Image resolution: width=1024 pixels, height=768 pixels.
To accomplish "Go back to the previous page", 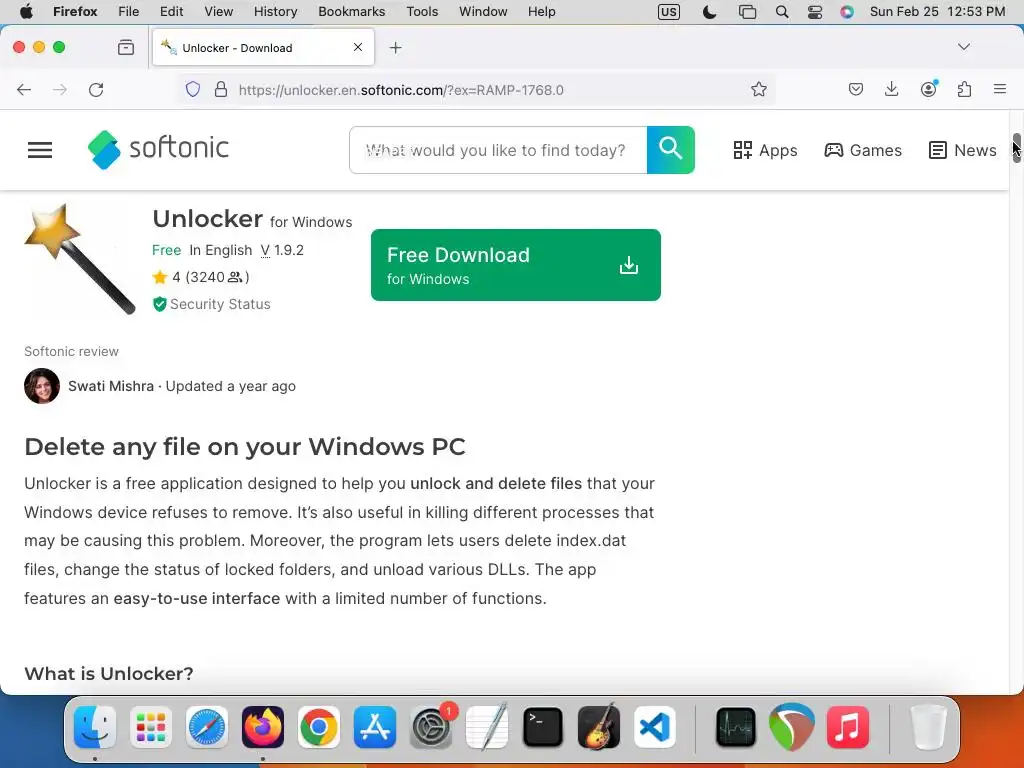I will coord(24,89).
